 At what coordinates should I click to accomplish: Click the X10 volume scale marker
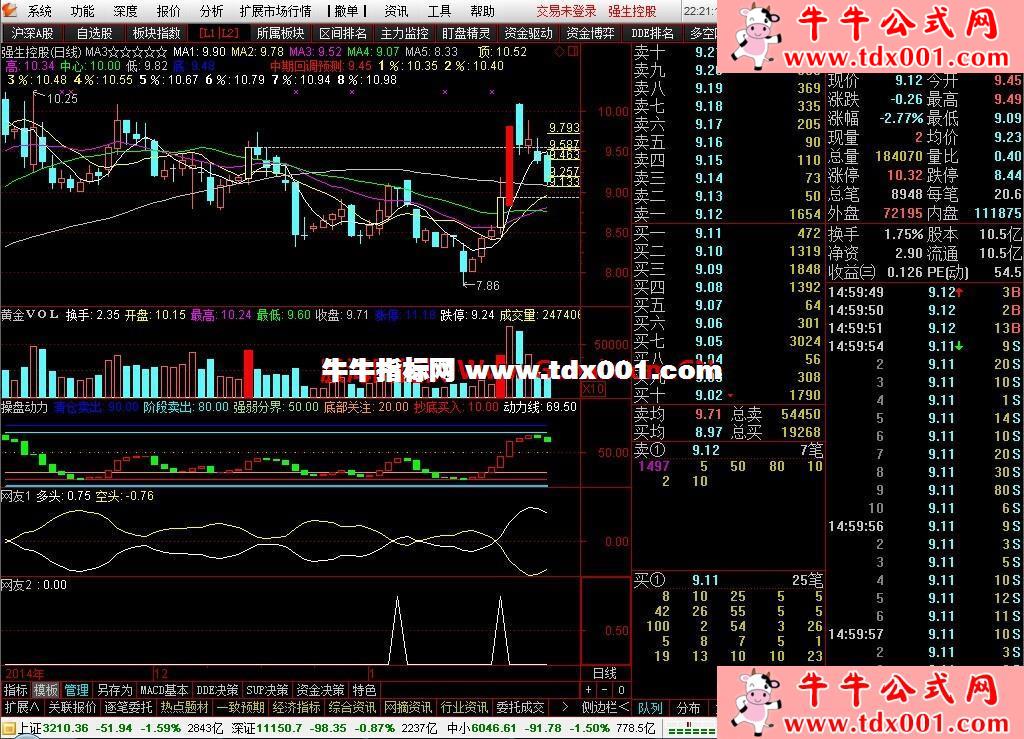click(x=593, y=389)
